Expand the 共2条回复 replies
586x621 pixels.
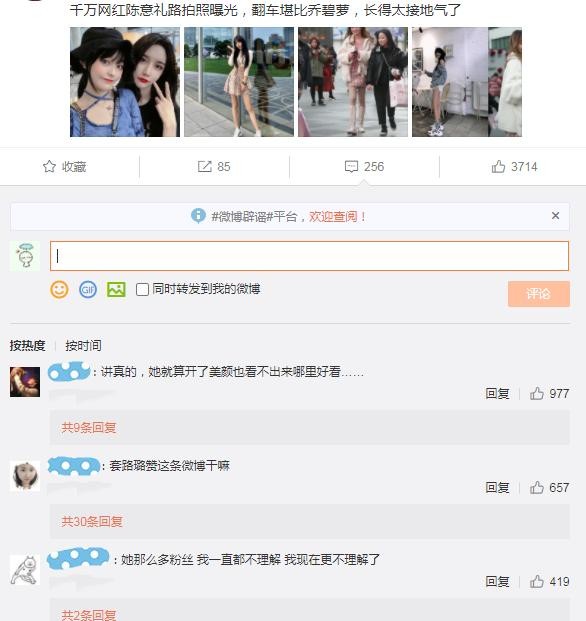[x=89, y=615]
